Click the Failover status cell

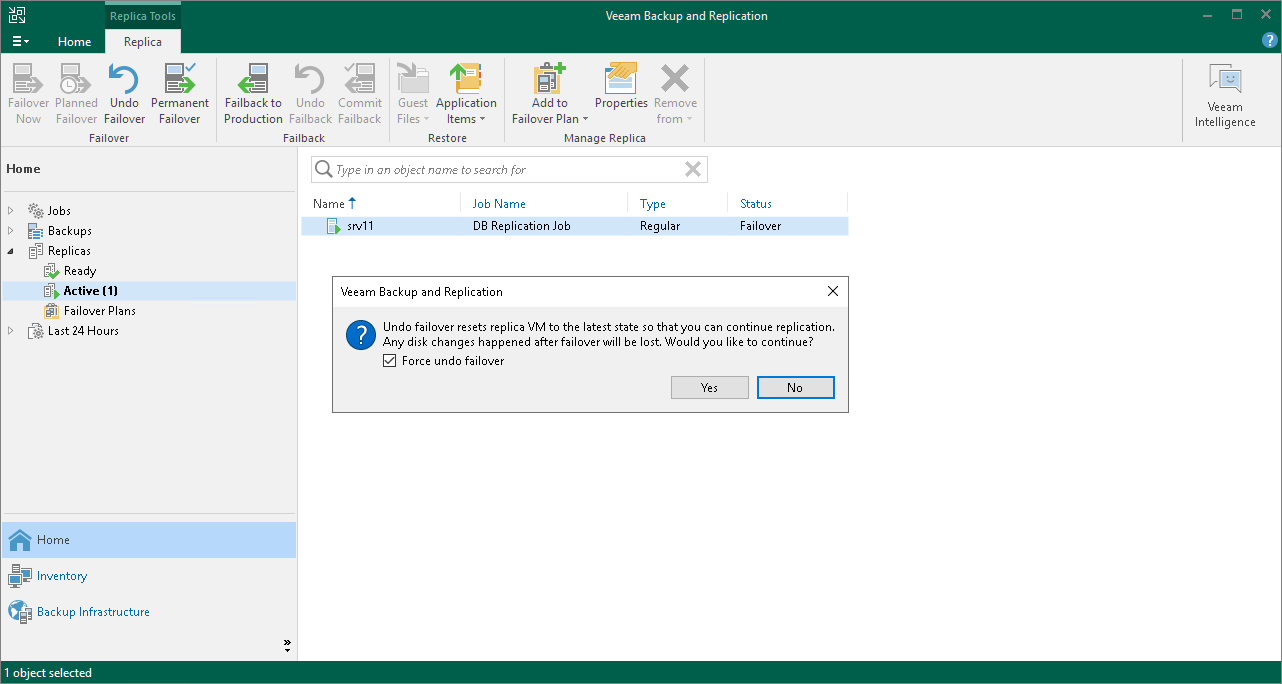click(760, 226)
